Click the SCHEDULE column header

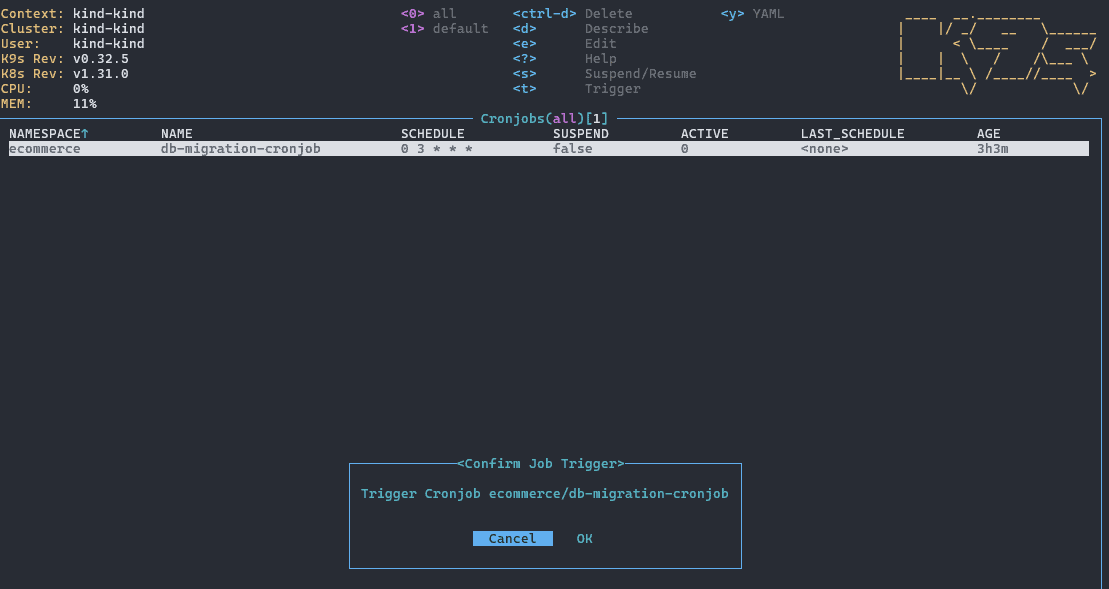tap(433, 134)
